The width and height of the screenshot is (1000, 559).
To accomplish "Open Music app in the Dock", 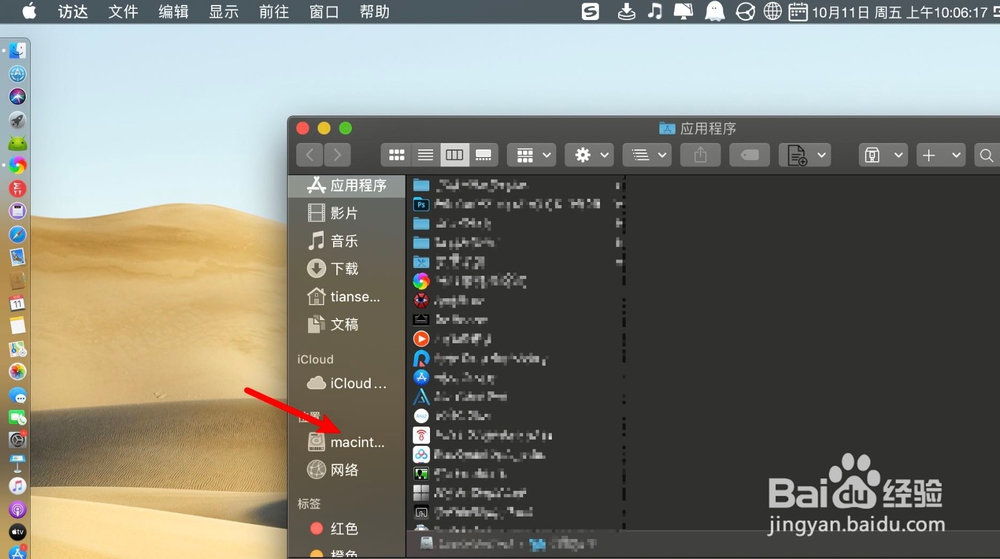I will 17,486.
